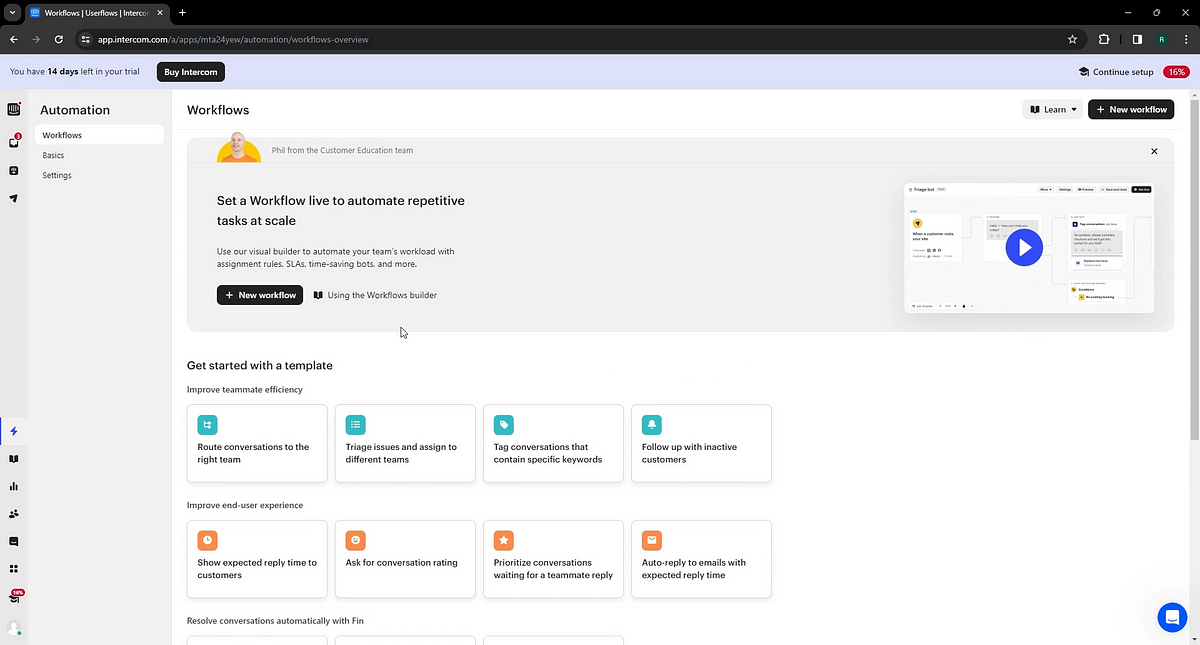Open the Intercom Messenger launcher bubble

pyautogui.click(x=1171, y=617)
